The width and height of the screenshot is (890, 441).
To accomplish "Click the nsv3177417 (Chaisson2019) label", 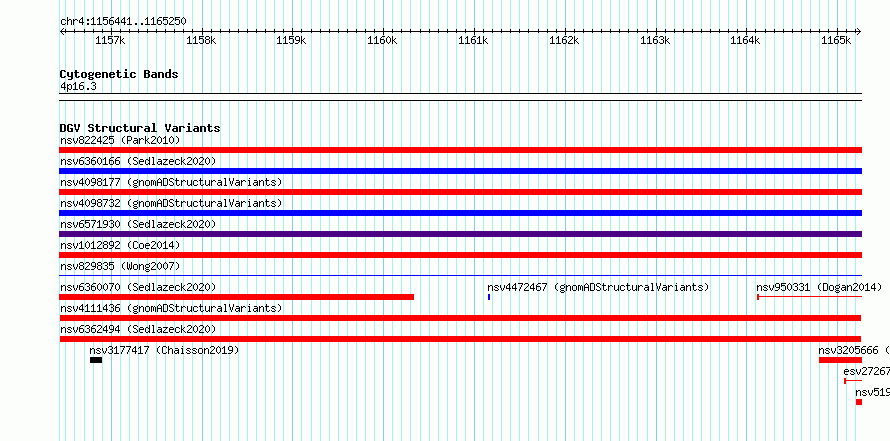I will click(165, 350).
